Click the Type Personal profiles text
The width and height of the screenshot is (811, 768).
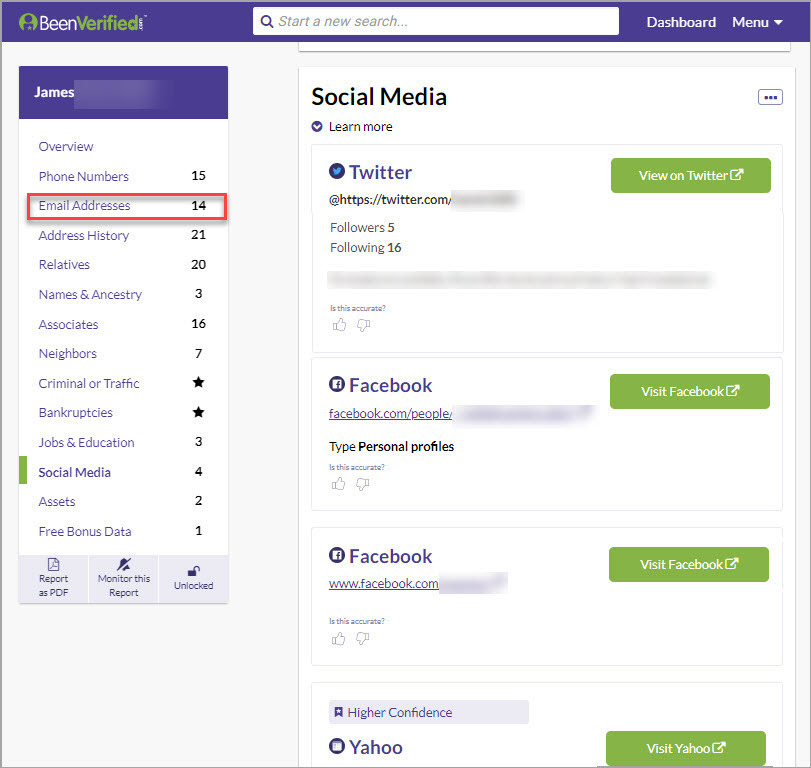point(392,446)
